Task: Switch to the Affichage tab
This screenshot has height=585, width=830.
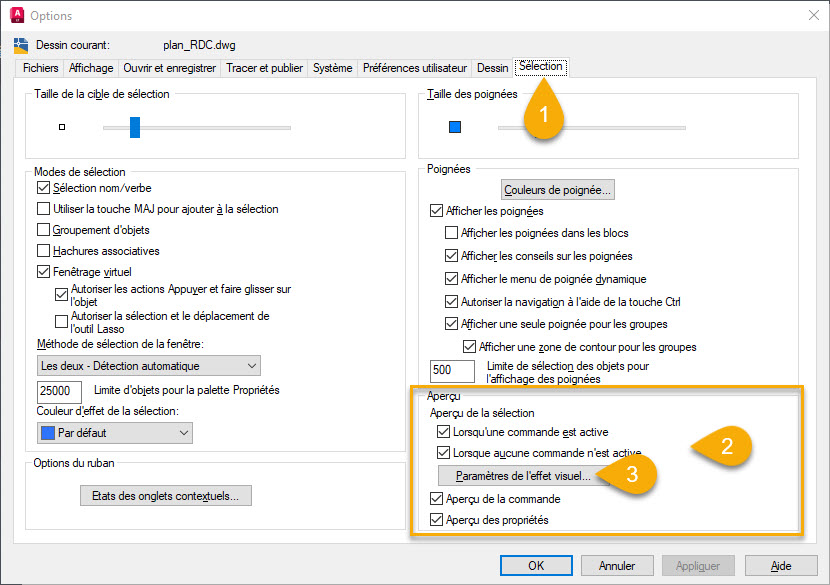Action: (91, 68)
